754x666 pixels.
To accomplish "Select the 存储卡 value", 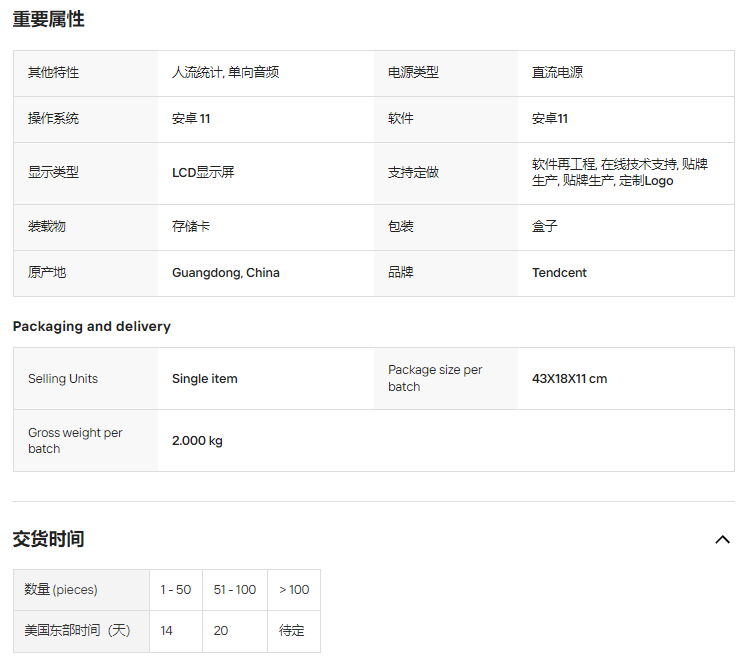I will tap(191, 226).
